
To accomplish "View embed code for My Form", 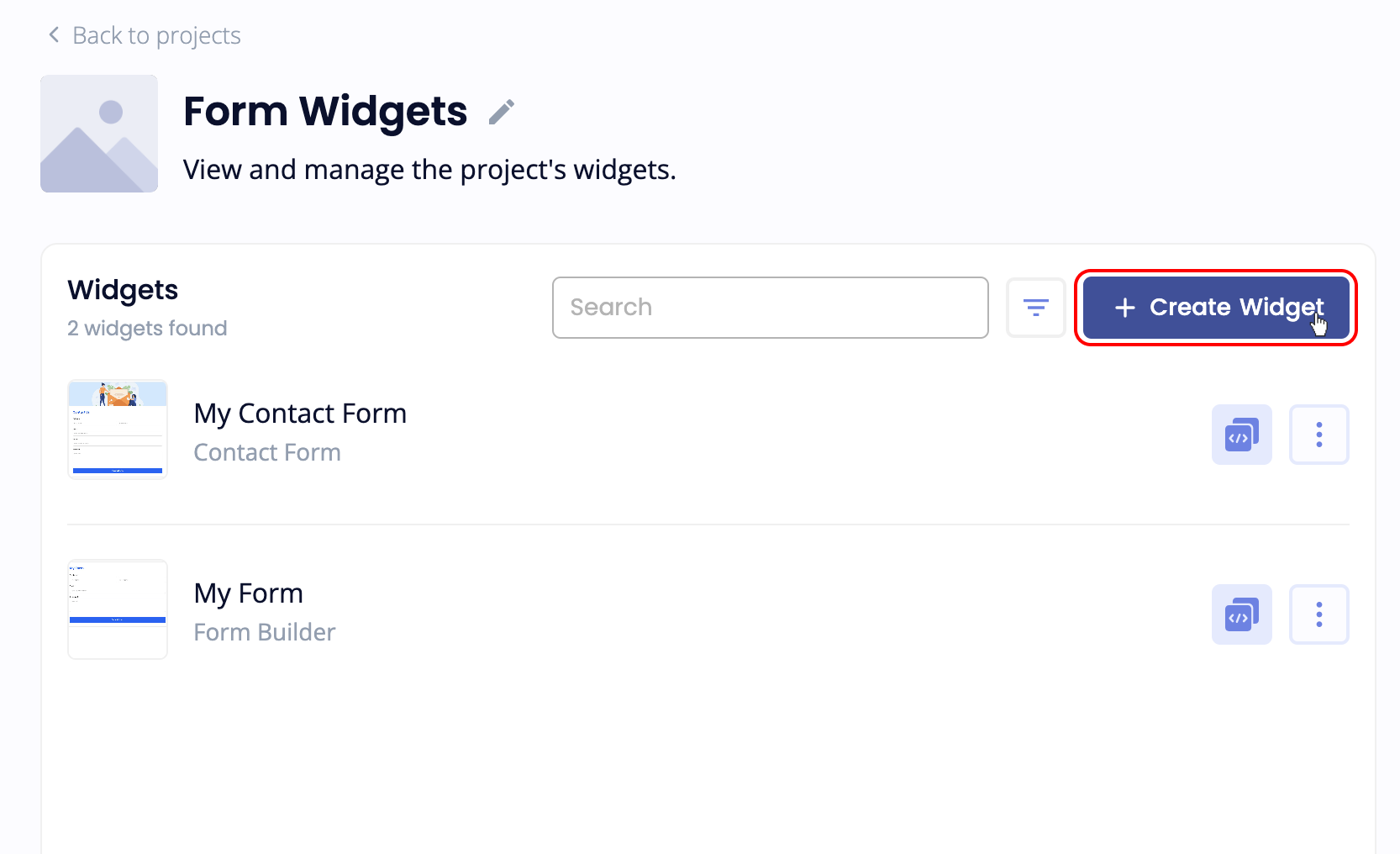I will pyautogui.click(x=1241, y=614).
